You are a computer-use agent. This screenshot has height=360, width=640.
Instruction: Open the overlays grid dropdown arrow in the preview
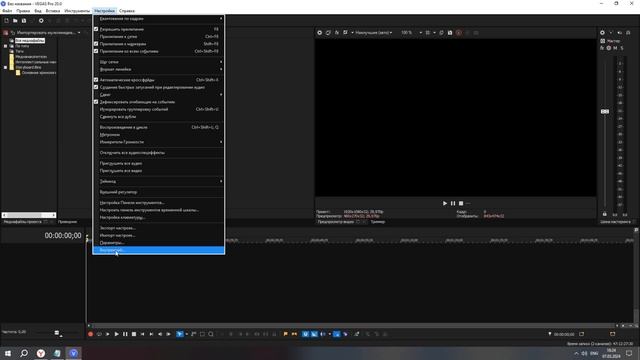point(434,33)
